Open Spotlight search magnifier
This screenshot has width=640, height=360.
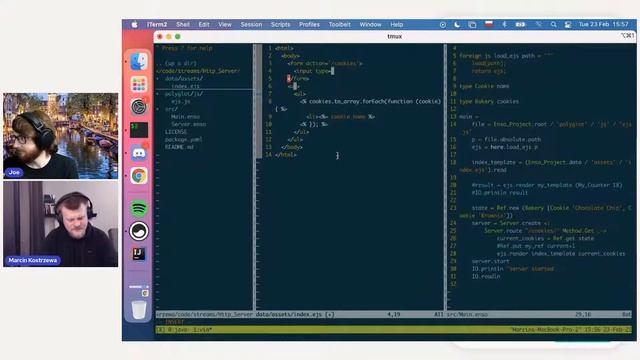coord(553,24)
